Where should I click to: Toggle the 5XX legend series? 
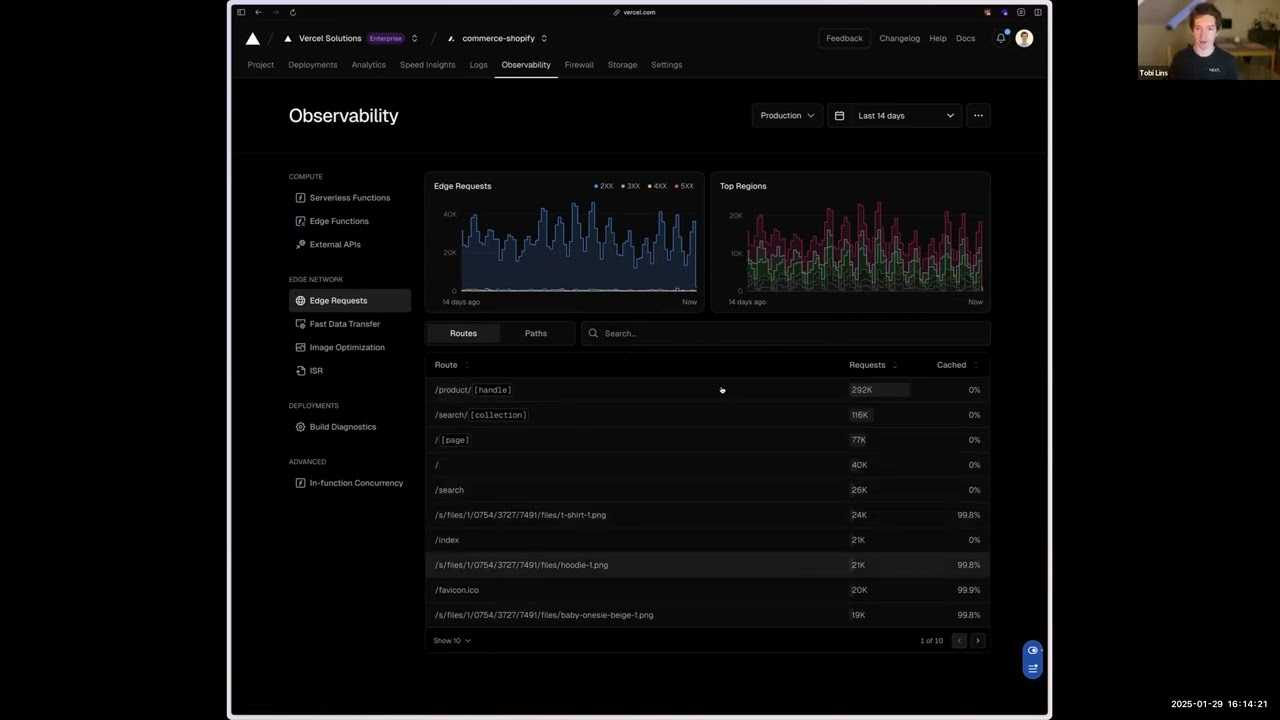click(684, 186)
